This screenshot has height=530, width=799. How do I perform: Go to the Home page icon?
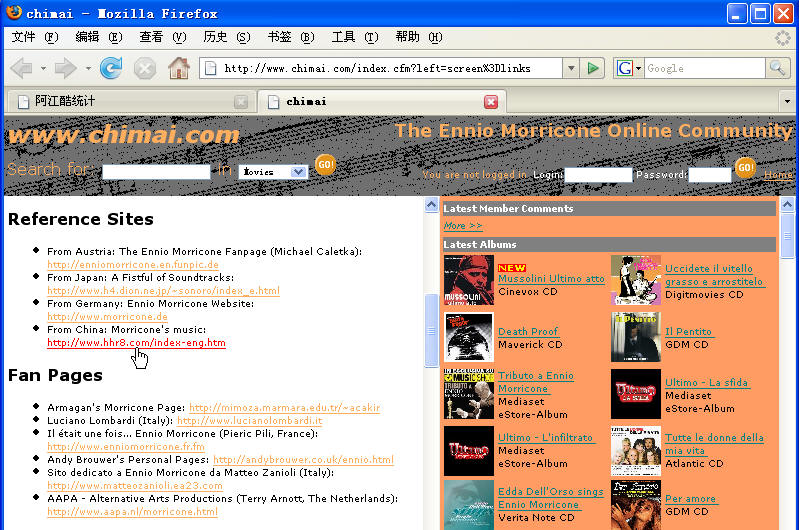(x=179, y=68)
